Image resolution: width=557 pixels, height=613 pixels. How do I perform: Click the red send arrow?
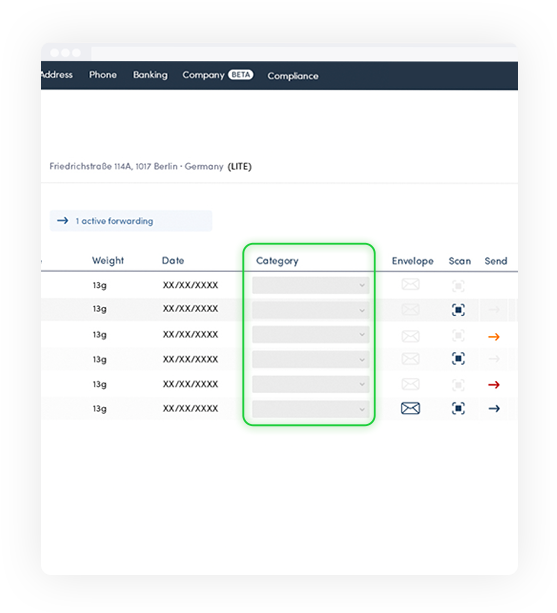pos(494,385)
